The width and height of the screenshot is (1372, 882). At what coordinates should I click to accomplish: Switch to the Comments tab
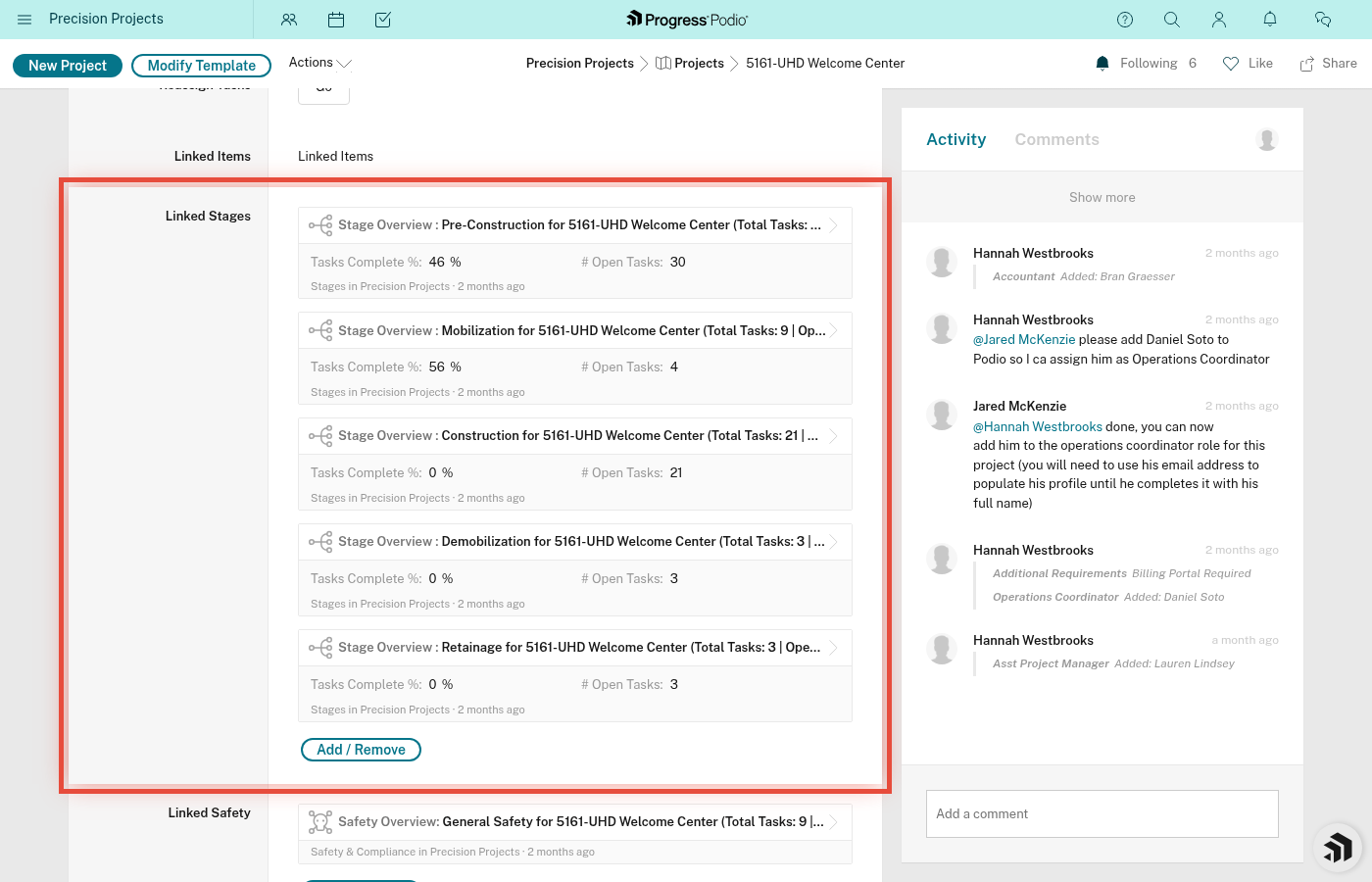point(1056,140)
